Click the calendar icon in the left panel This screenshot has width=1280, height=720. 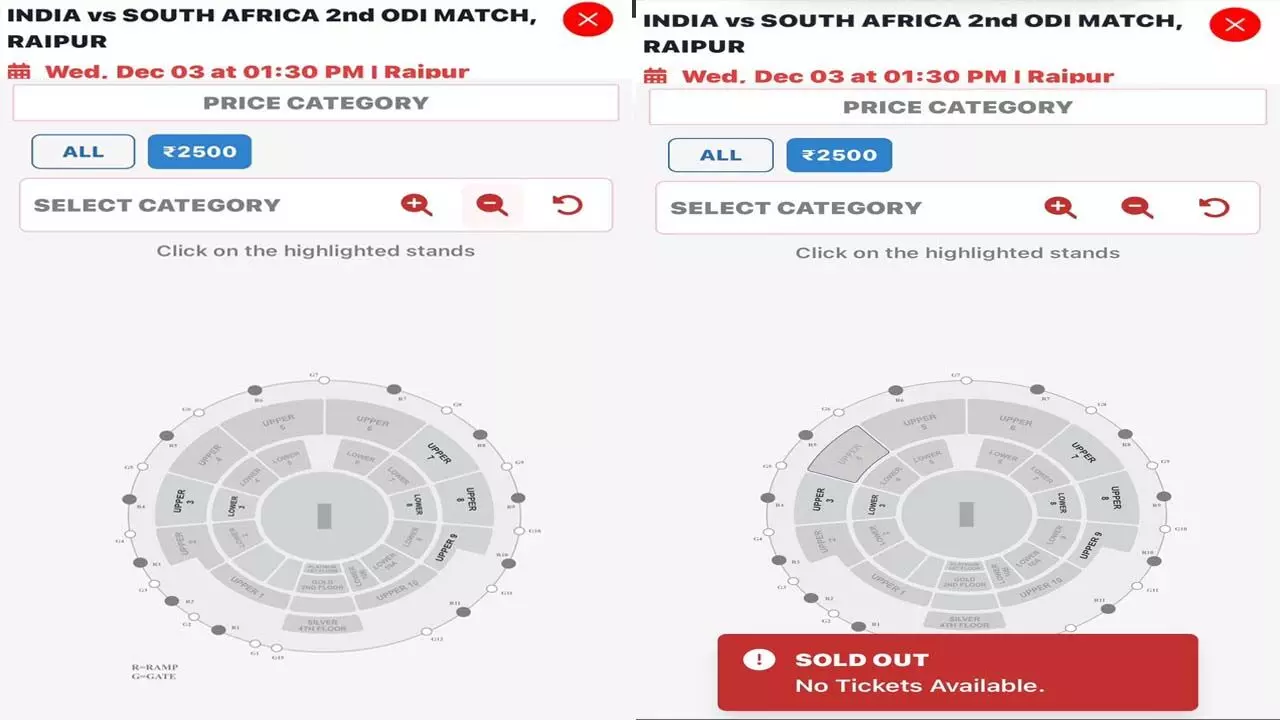[x=19, y=72]
